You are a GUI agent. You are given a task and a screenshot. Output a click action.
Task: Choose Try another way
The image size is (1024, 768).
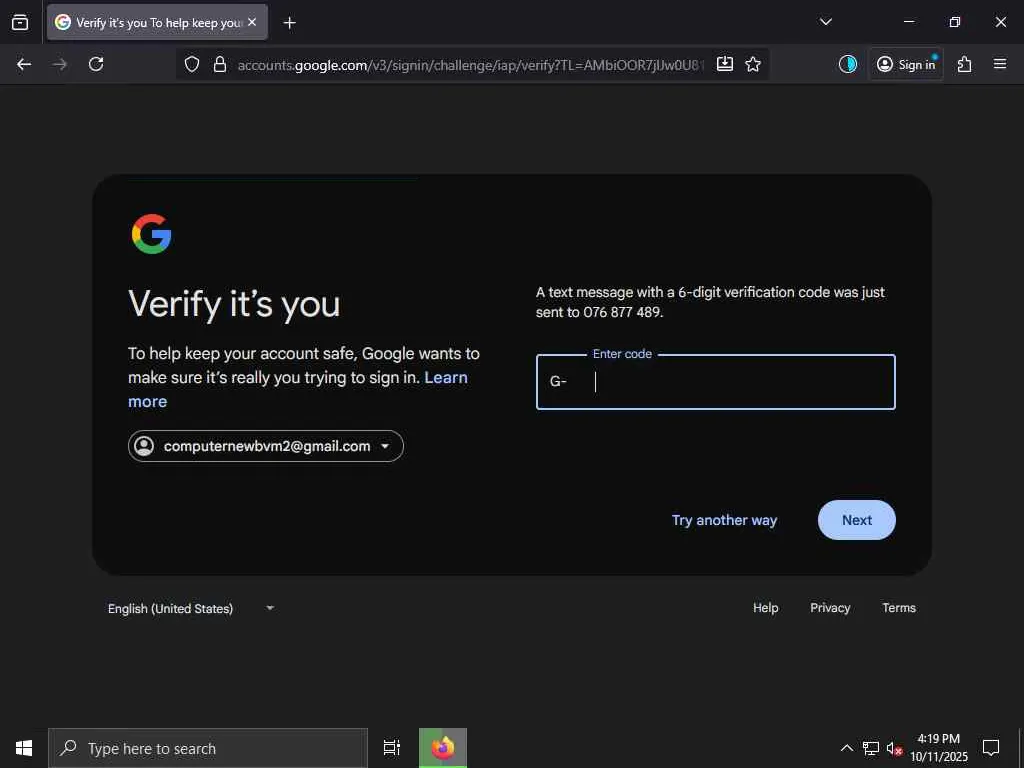tap(724, 520)
